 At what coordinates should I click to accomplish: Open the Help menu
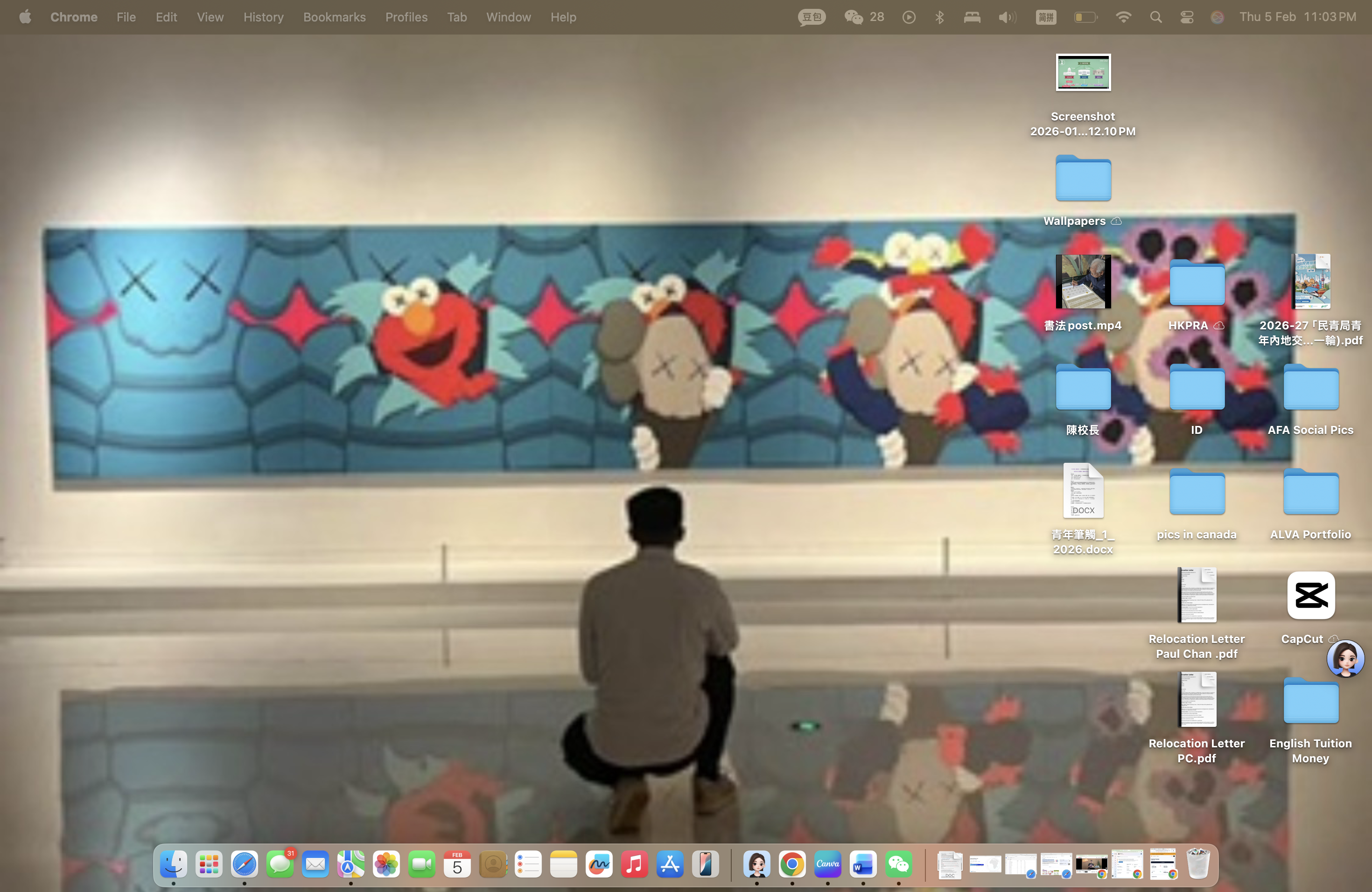click(x=563, y=17)
